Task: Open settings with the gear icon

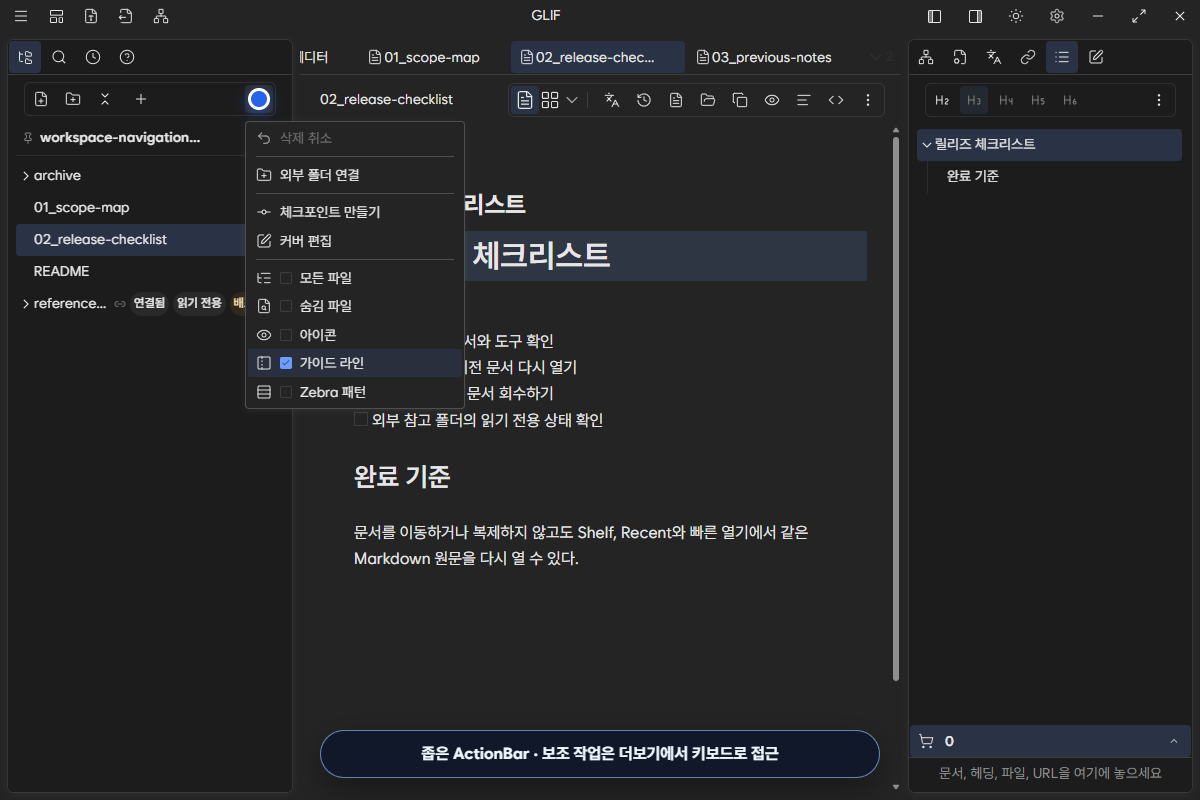Action: pos(1057,16)
